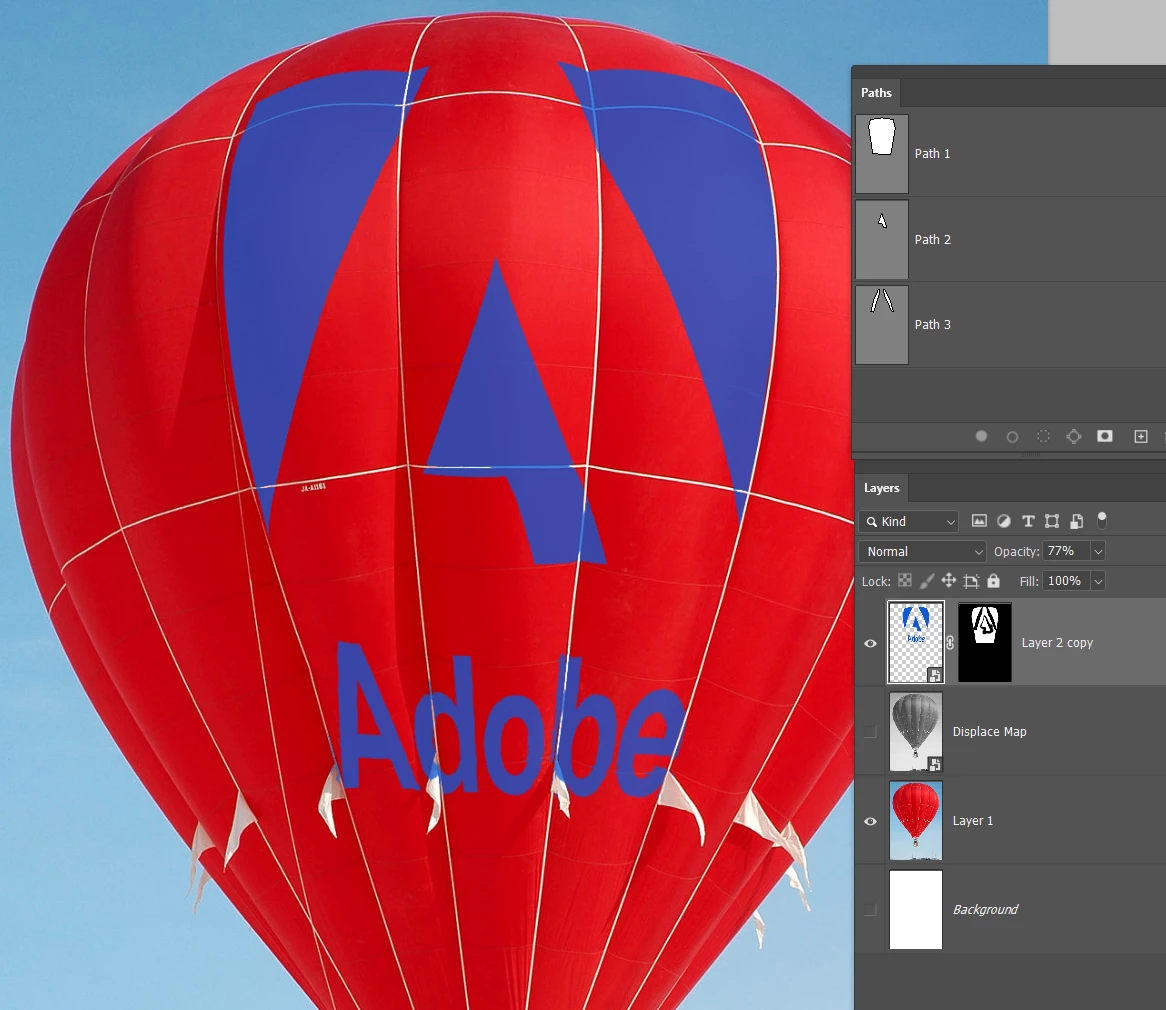
Task: Create a new path icon
Action: pyautogui.click(x=1141, y=437)
